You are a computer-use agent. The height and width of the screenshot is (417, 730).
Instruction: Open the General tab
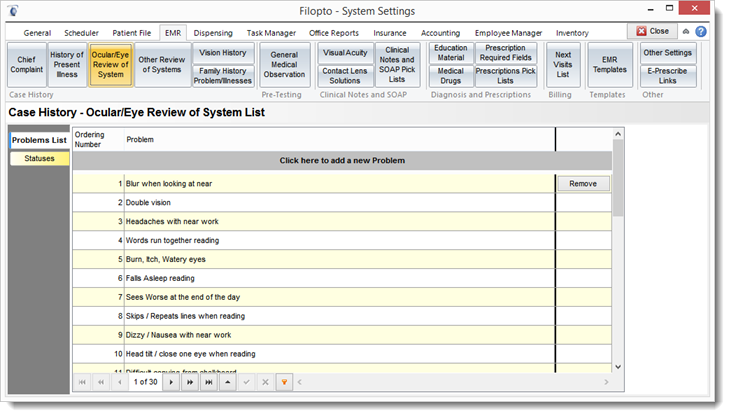click(37, 33)
